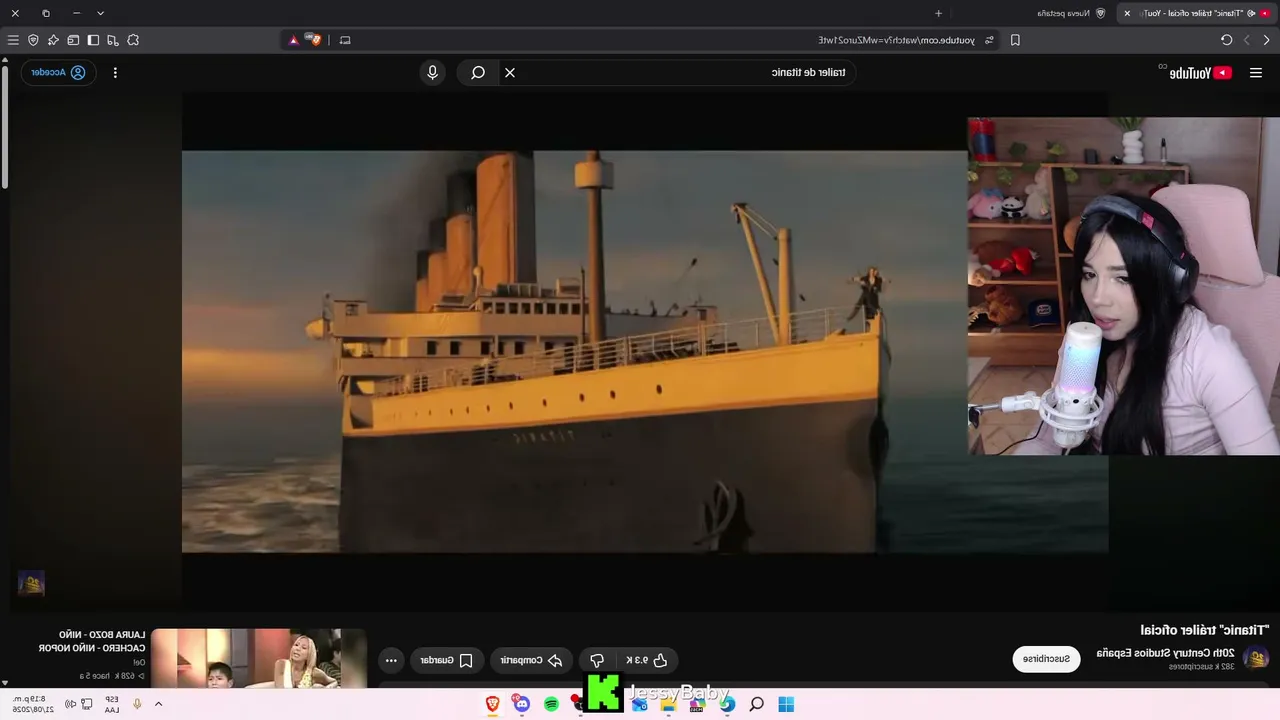
Task: Open YouTube settings three-dot menu
Action: click(x=115, y=72)
